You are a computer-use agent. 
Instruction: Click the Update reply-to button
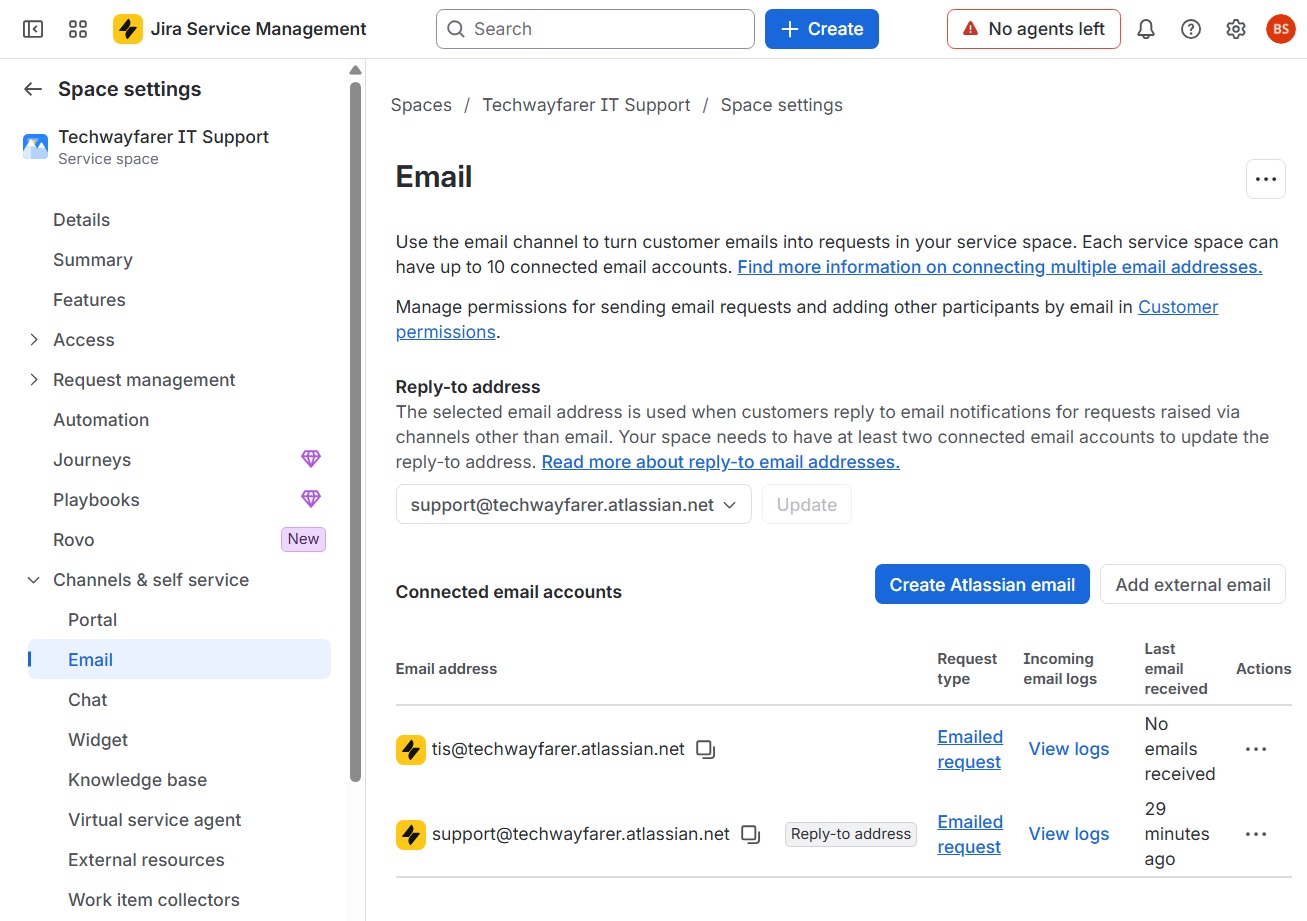pos(807,505)
